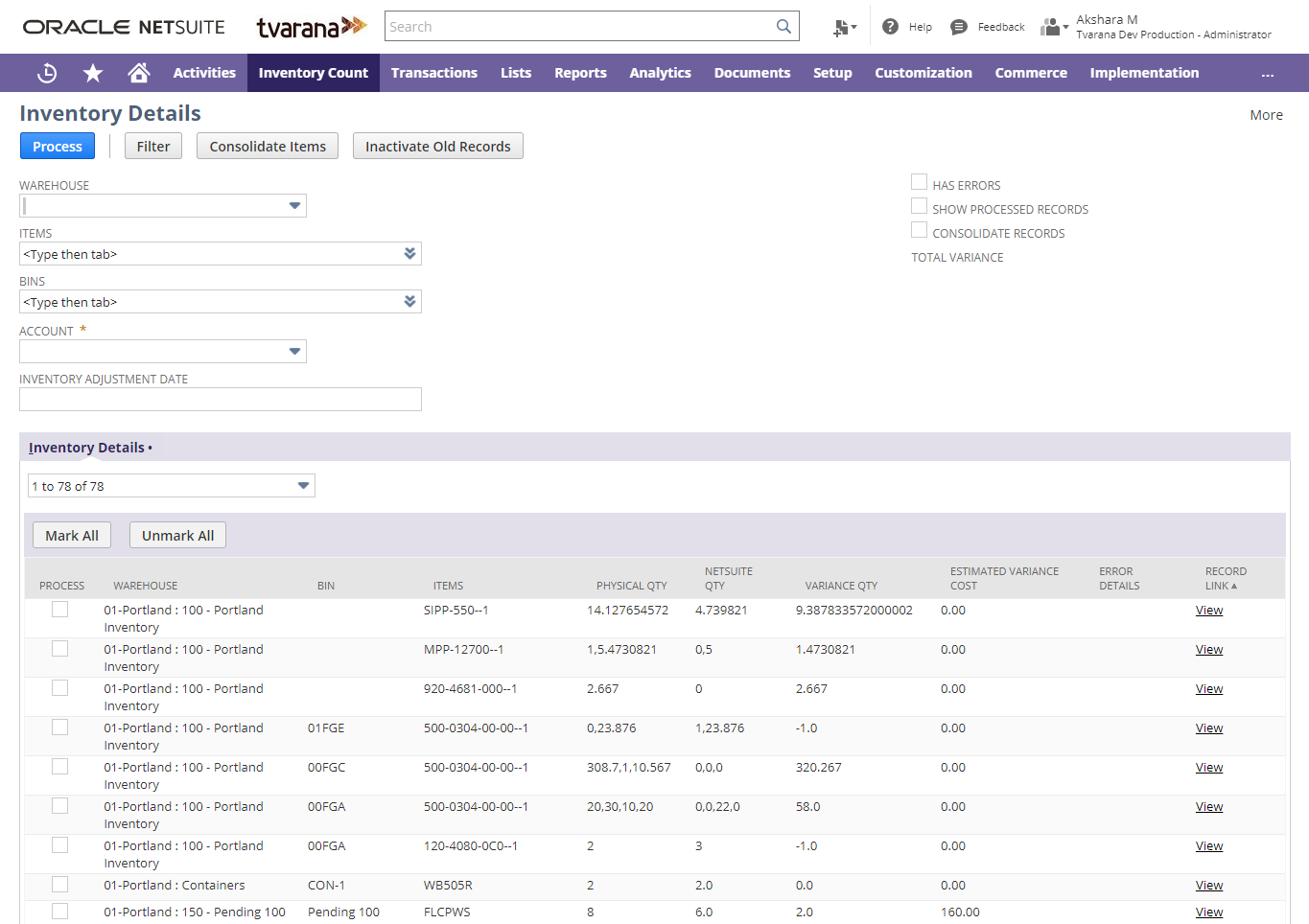Open the Shortcuts star icon
This screenshot has width=1309, height=924.
[93, 73]
